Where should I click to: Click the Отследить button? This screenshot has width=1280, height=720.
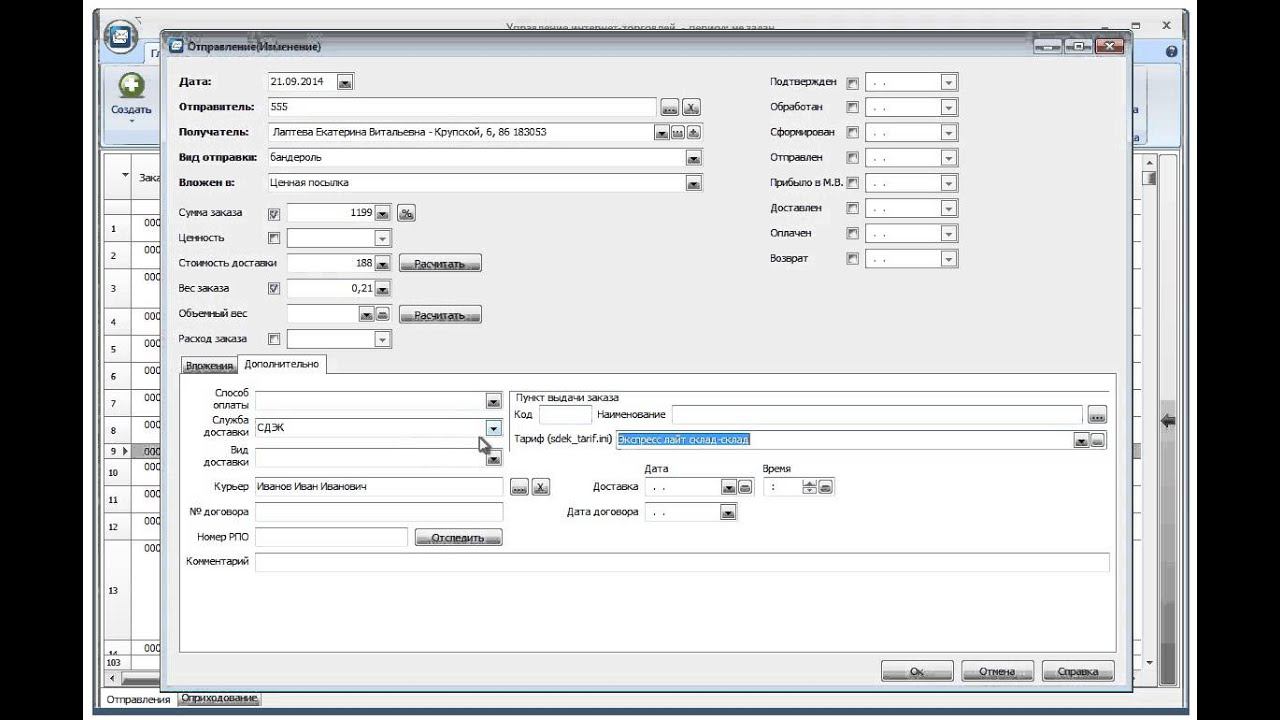click(458, 537)
